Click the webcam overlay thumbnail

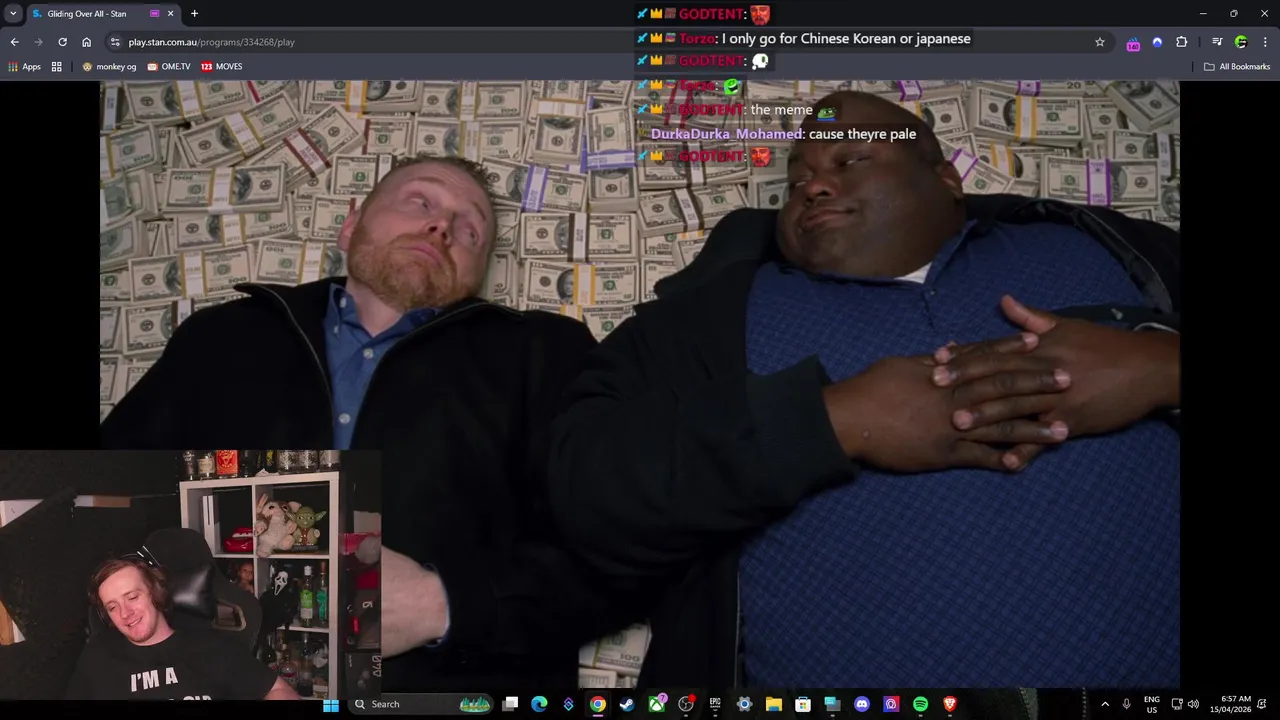190,575
